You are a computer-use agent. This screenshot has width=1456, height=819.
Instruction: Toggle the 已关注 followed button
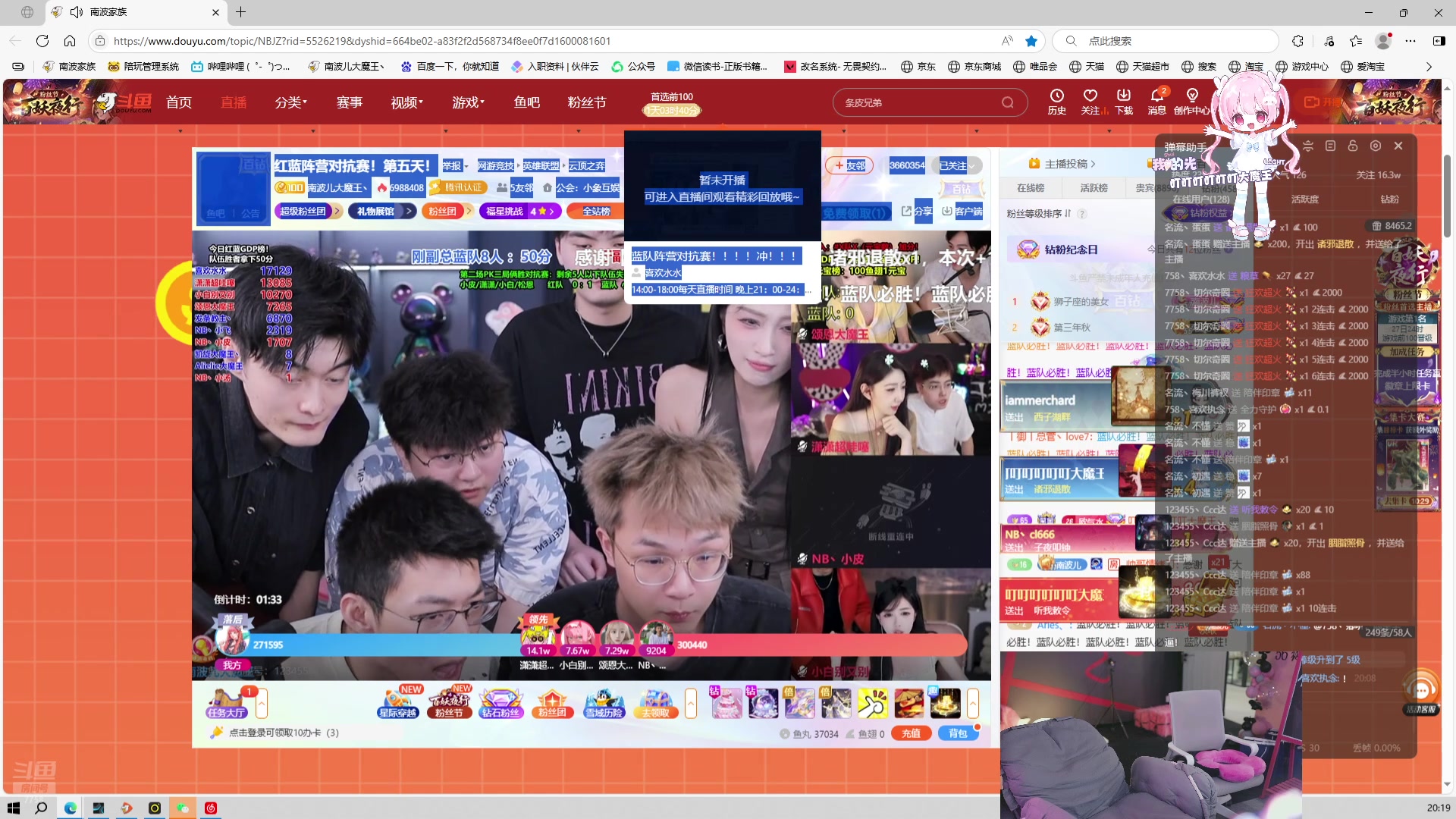click(x=958, y=165)
